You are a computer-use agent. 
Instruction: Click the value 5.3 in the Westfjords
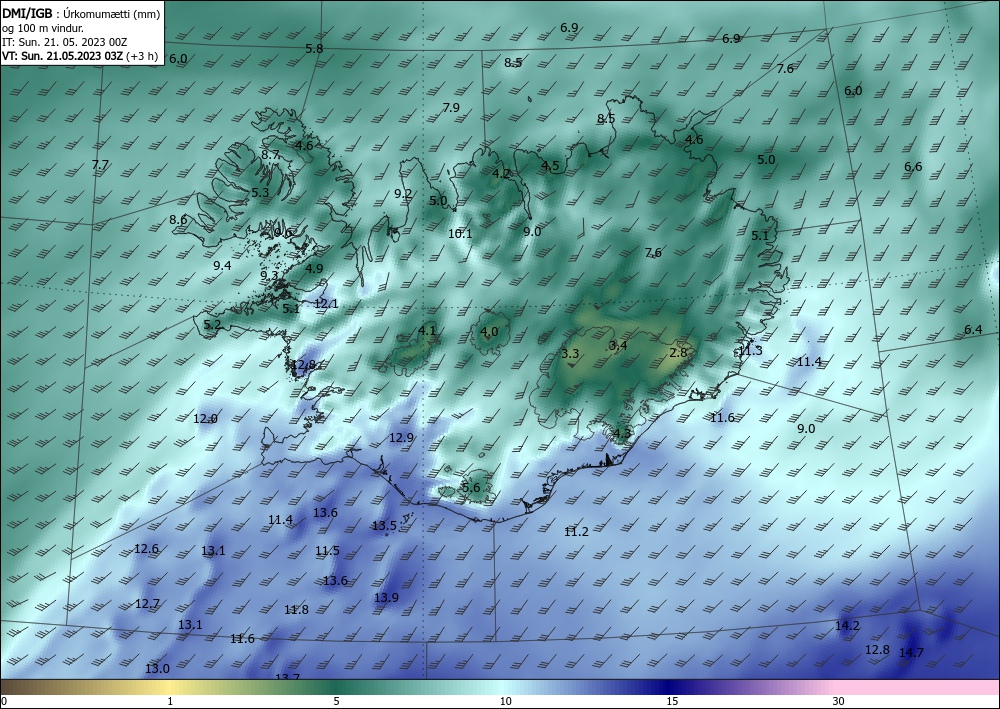[x=260, y=192]
